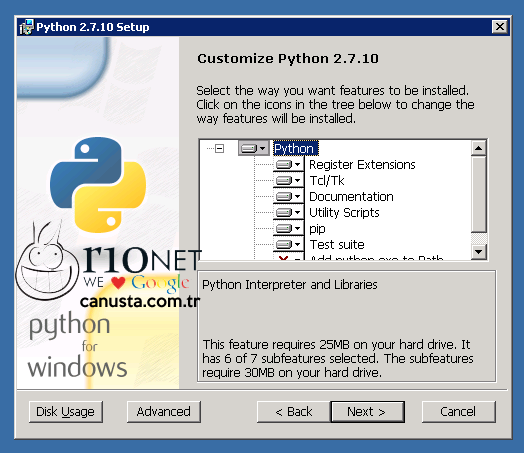Open Register Extensions install-state dropdown icon

click(289, 164)
